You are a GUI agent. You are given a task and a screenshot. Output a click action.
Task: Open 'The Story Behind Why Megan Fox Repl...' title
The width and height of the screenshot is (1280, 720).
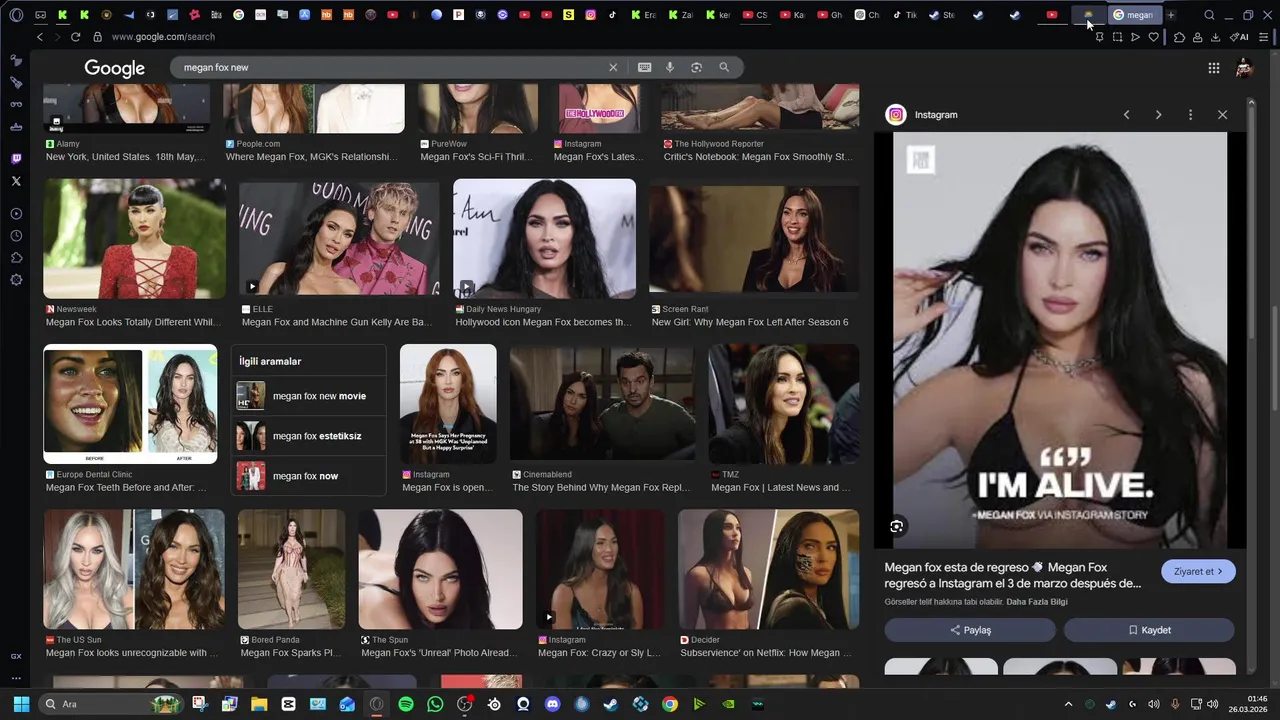pyautogui.click(x=601, y=488)
